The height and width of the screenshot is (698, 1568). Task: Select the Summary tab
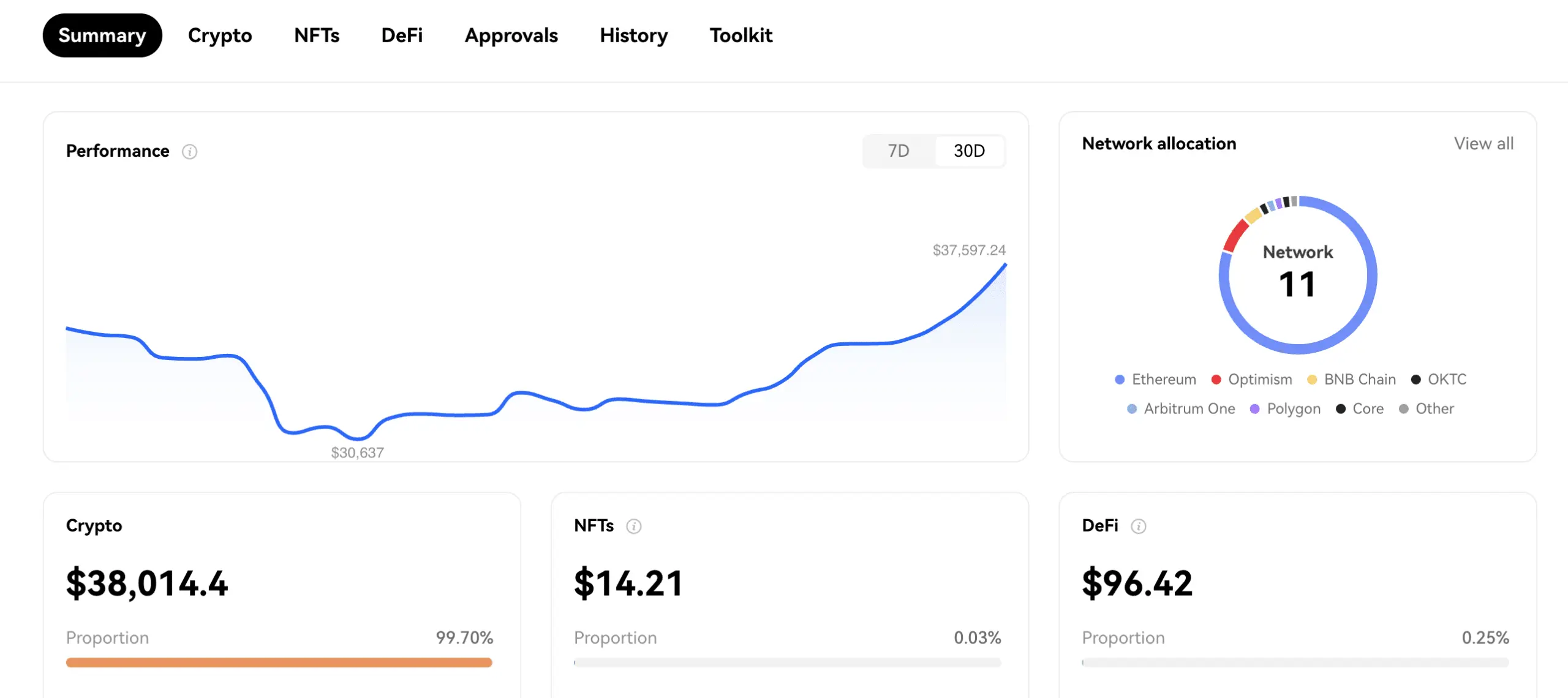tap(102, 36)
